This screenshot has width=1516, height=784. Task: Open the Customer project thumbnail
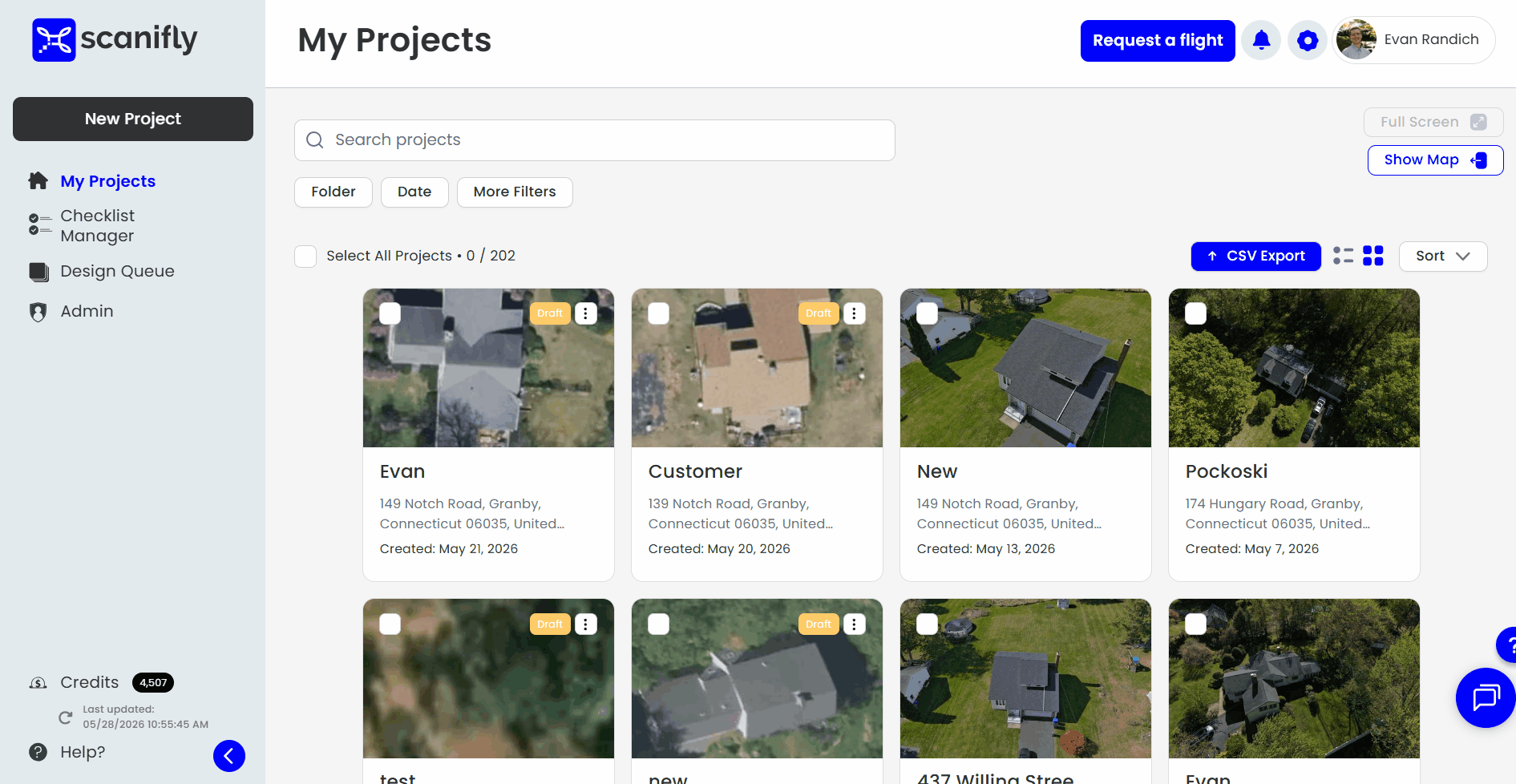757,368
